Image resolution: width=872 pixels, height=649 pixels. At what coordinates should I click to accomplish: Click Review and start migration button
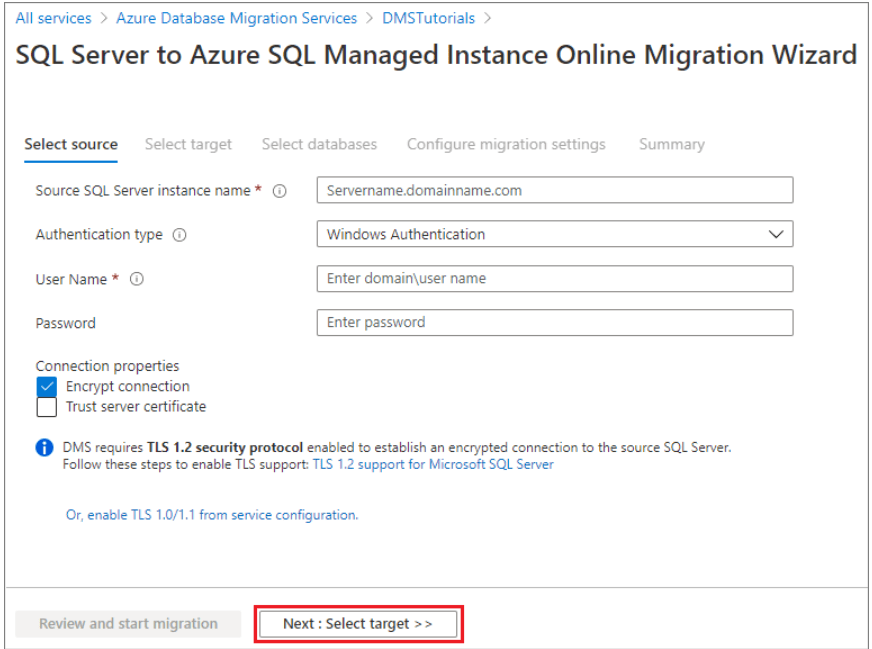pos(128,623)
